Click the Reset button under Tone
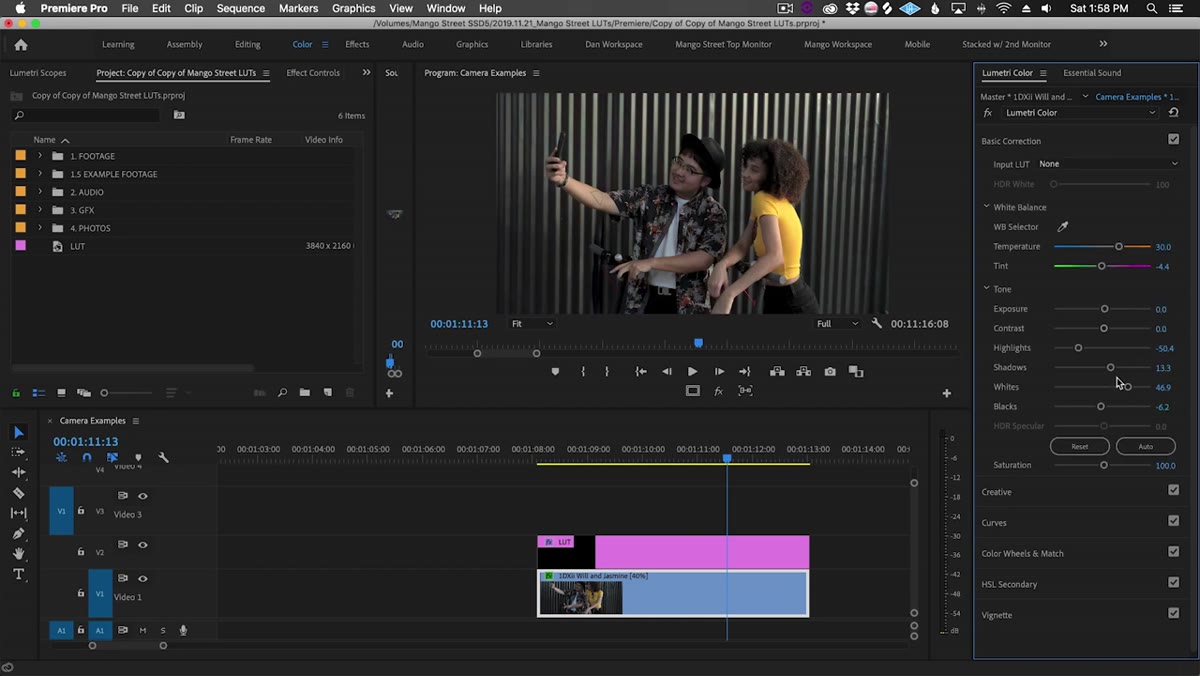 [x=1079, y=446]
